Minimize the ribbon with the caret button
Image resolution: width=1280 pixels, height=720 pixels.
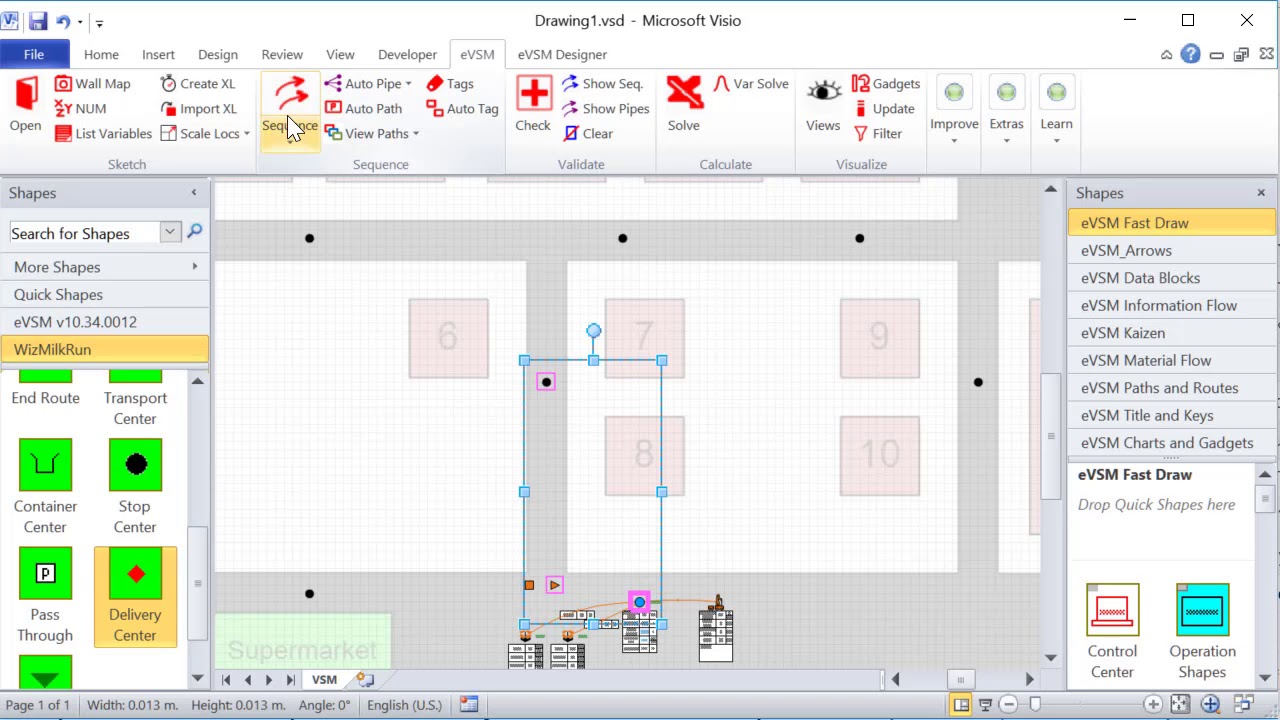coord(1166,55)
